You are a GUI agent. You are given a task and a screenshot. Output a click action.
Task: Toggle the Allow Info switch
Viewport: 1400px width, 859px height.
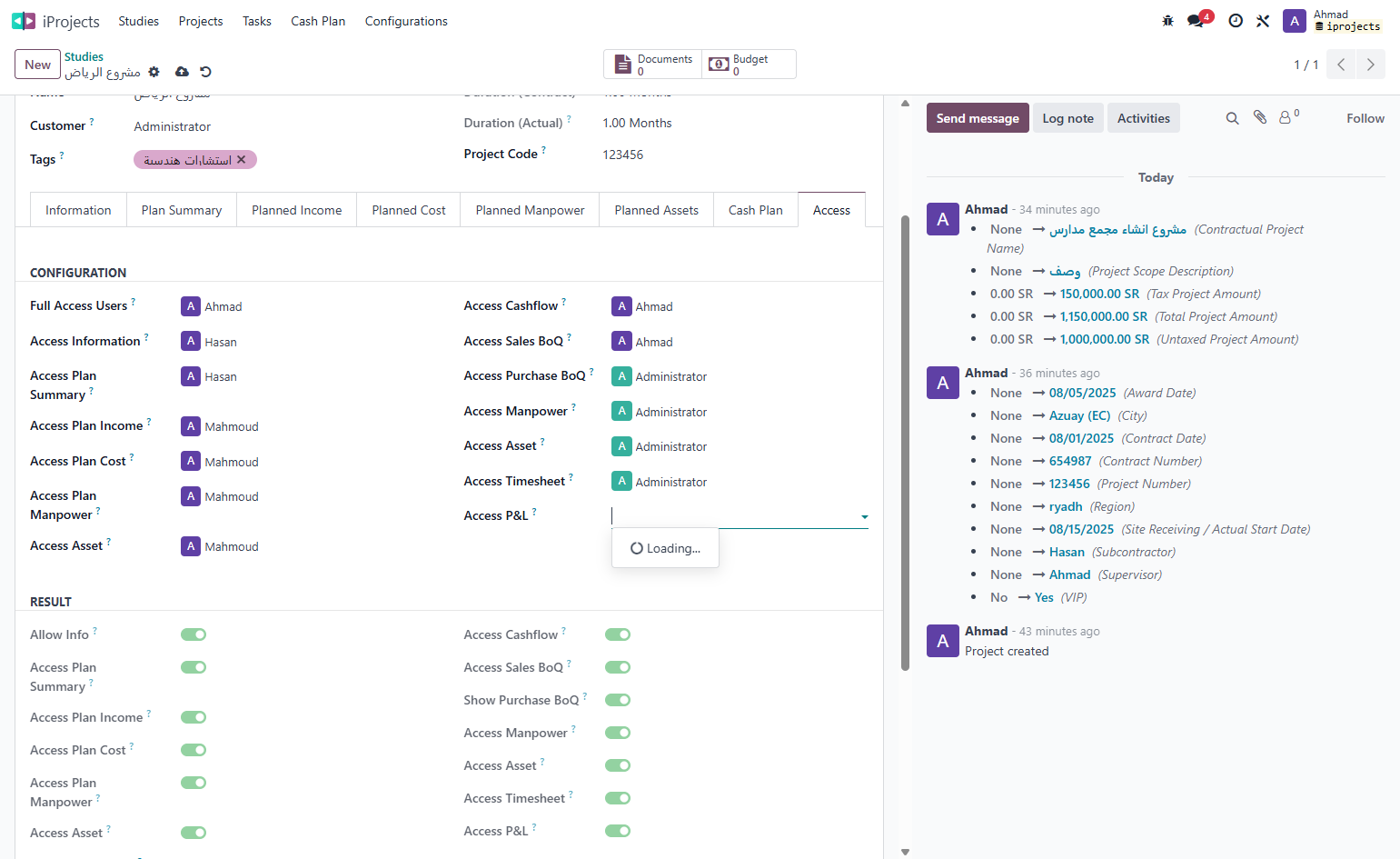[x=194, y=634]
